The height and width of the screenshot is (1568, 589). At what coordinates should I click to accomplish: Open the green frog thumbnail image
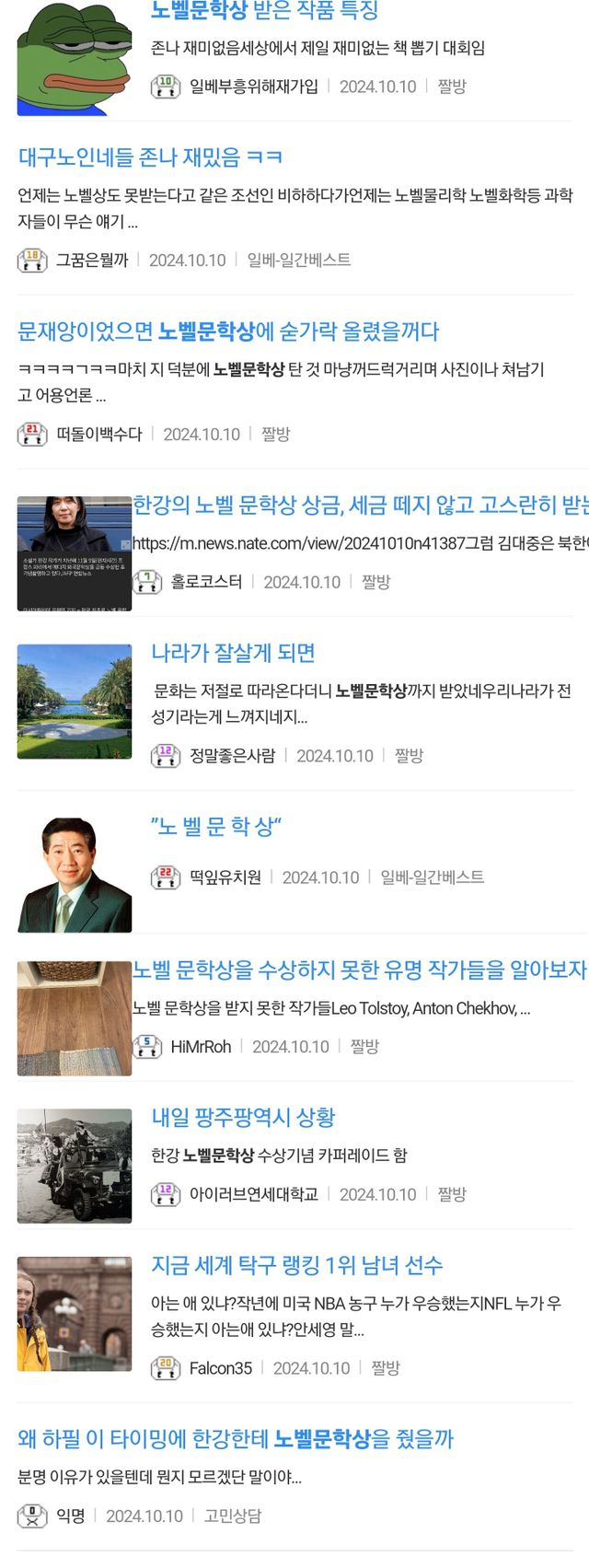75,57
